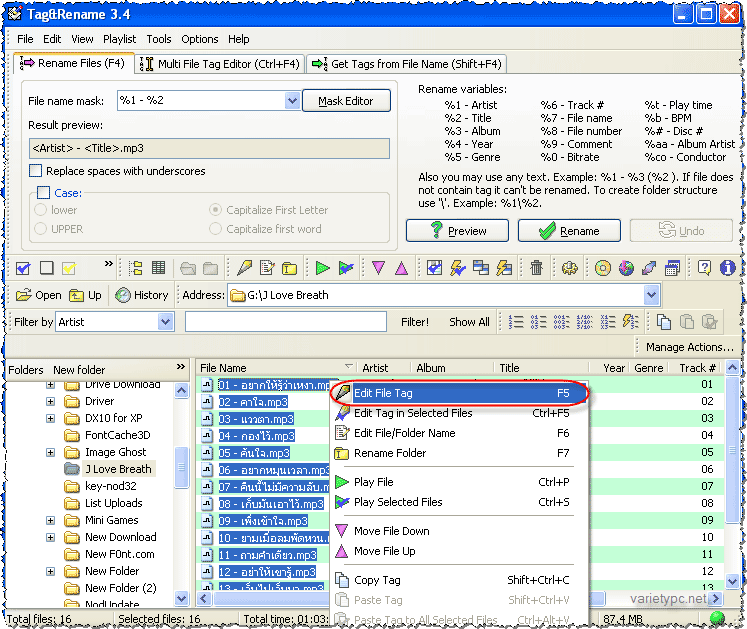Image resolution: width=747 pixels, height=629 pixels.
Task: Toggle the folder tree view toolbar icon
Action: click(136, 268)
